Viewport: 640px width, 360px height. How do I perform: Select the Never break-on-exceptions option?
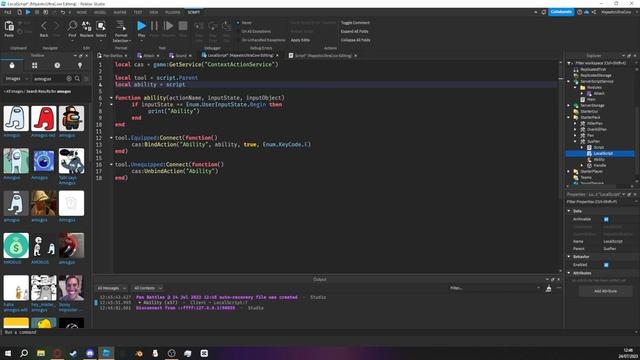tap(245, 23)
